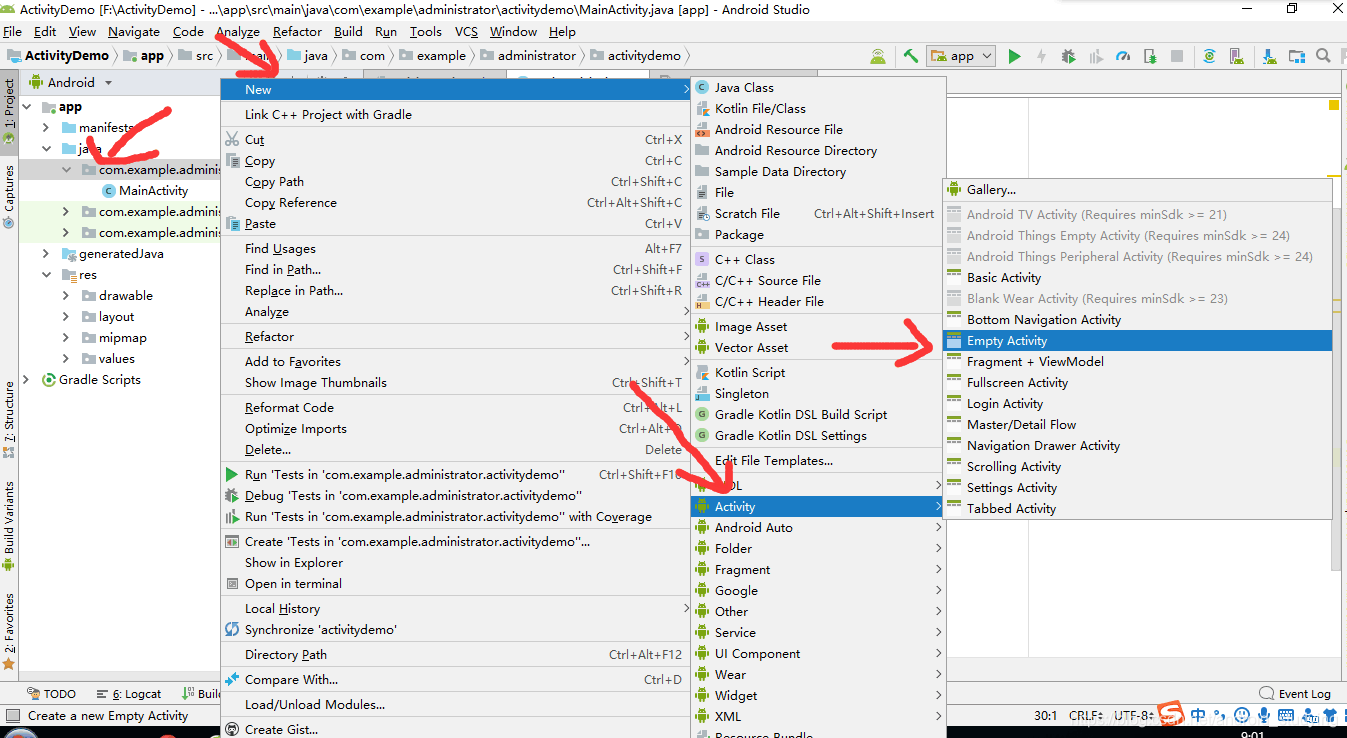Click Reformat Code context entry
Screen dimensions: 1347x738
click(x=455, y=408)
